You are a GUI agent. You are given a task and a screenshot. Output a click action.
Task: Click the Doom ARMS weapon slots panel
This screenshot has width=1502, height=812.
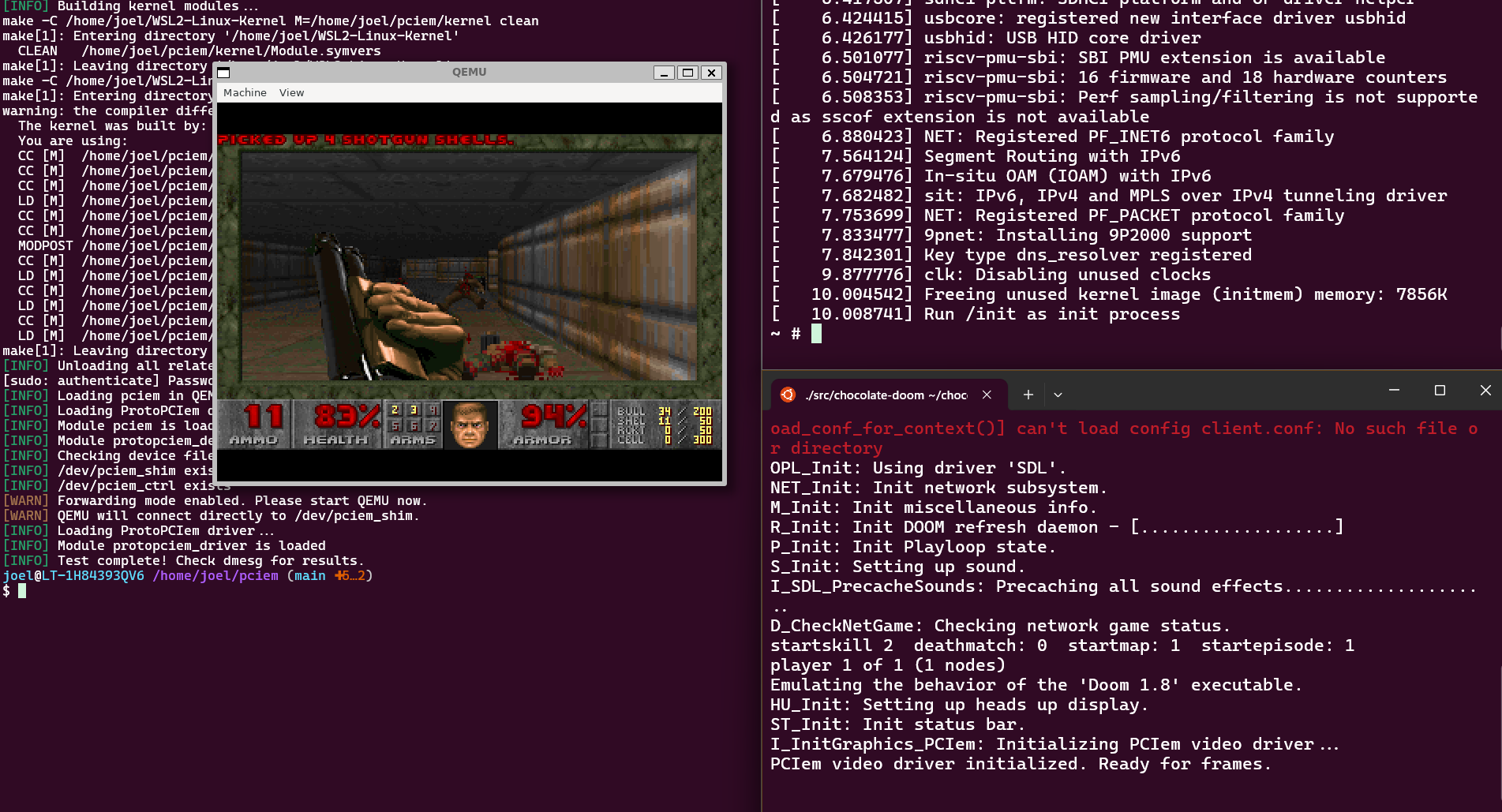pos(414,425)
